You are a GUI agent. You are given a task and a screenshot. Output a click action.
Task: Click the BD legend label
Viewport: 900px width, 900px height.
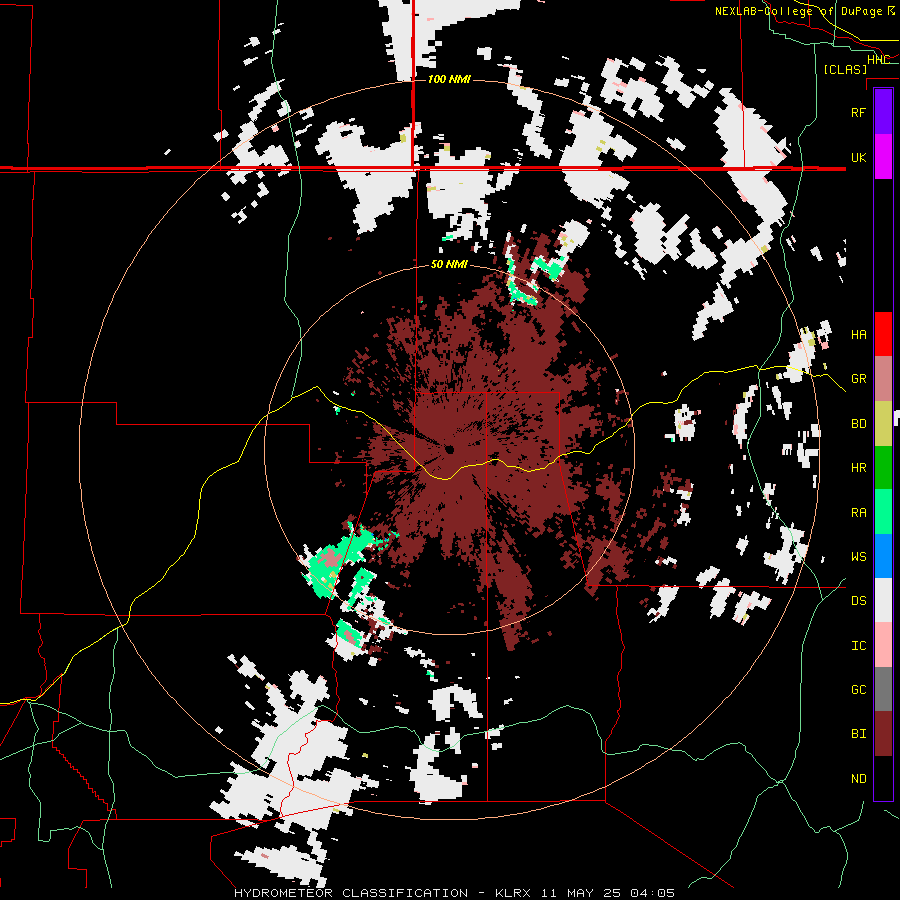click(858, 424)
